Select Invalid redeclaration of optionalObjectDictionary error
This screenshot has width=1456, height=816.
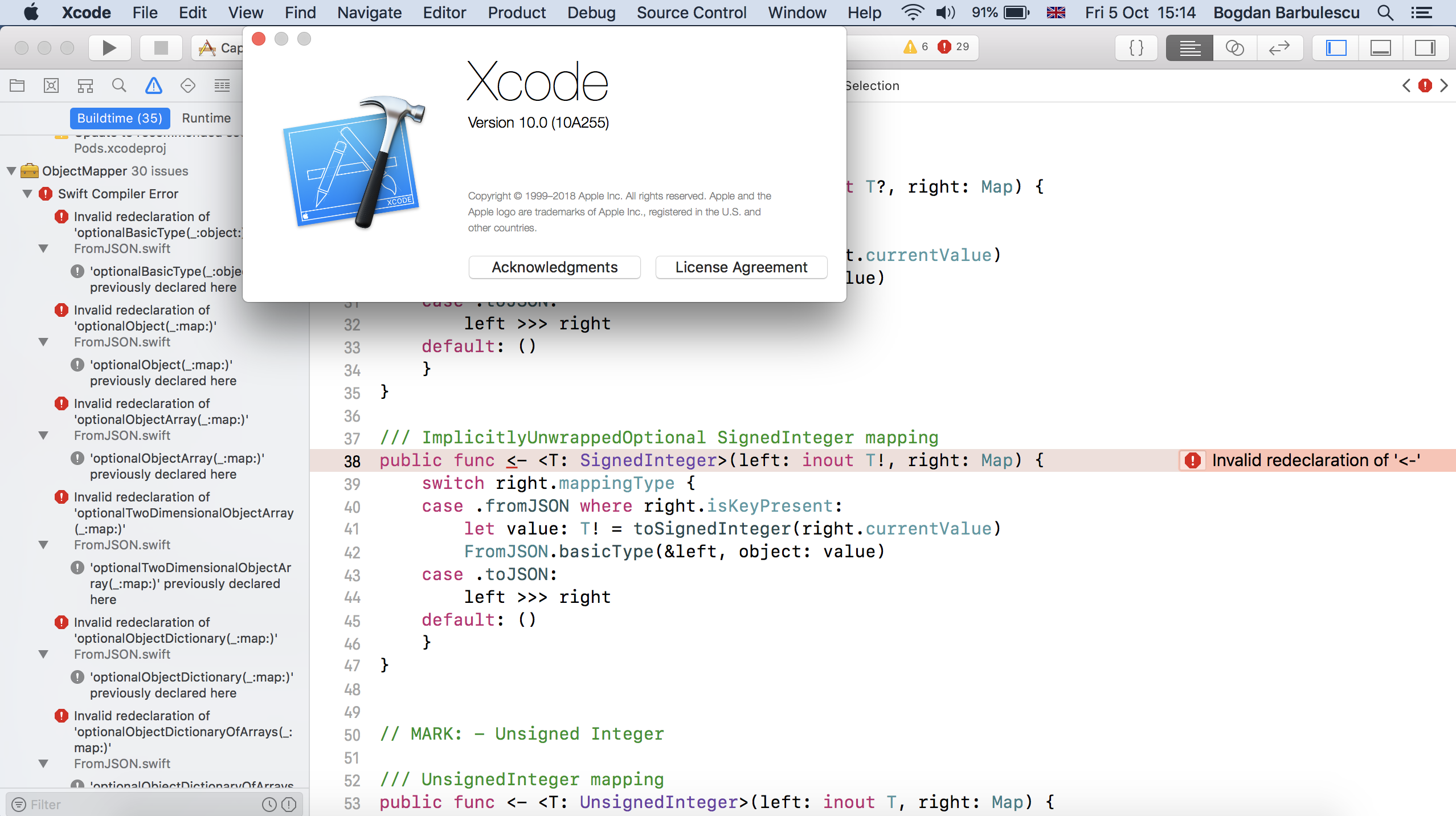(x=175, y=630)
